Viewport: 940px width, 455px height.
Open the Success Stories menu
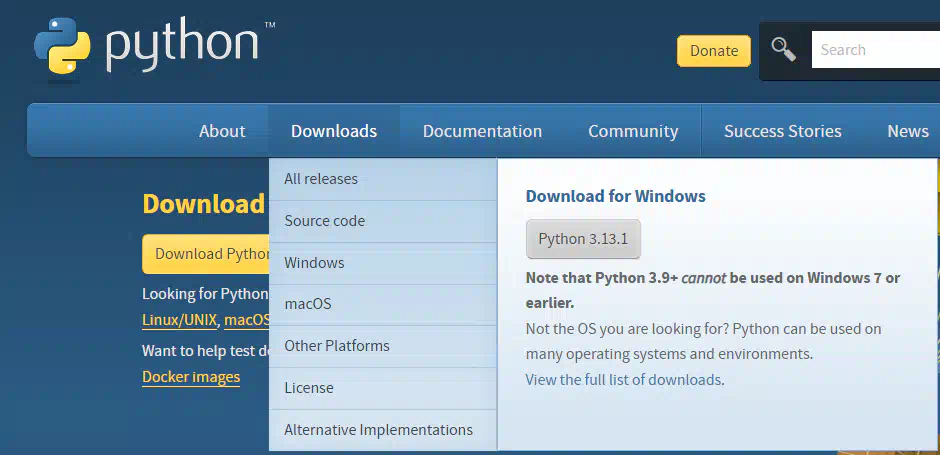pos(783,131)
